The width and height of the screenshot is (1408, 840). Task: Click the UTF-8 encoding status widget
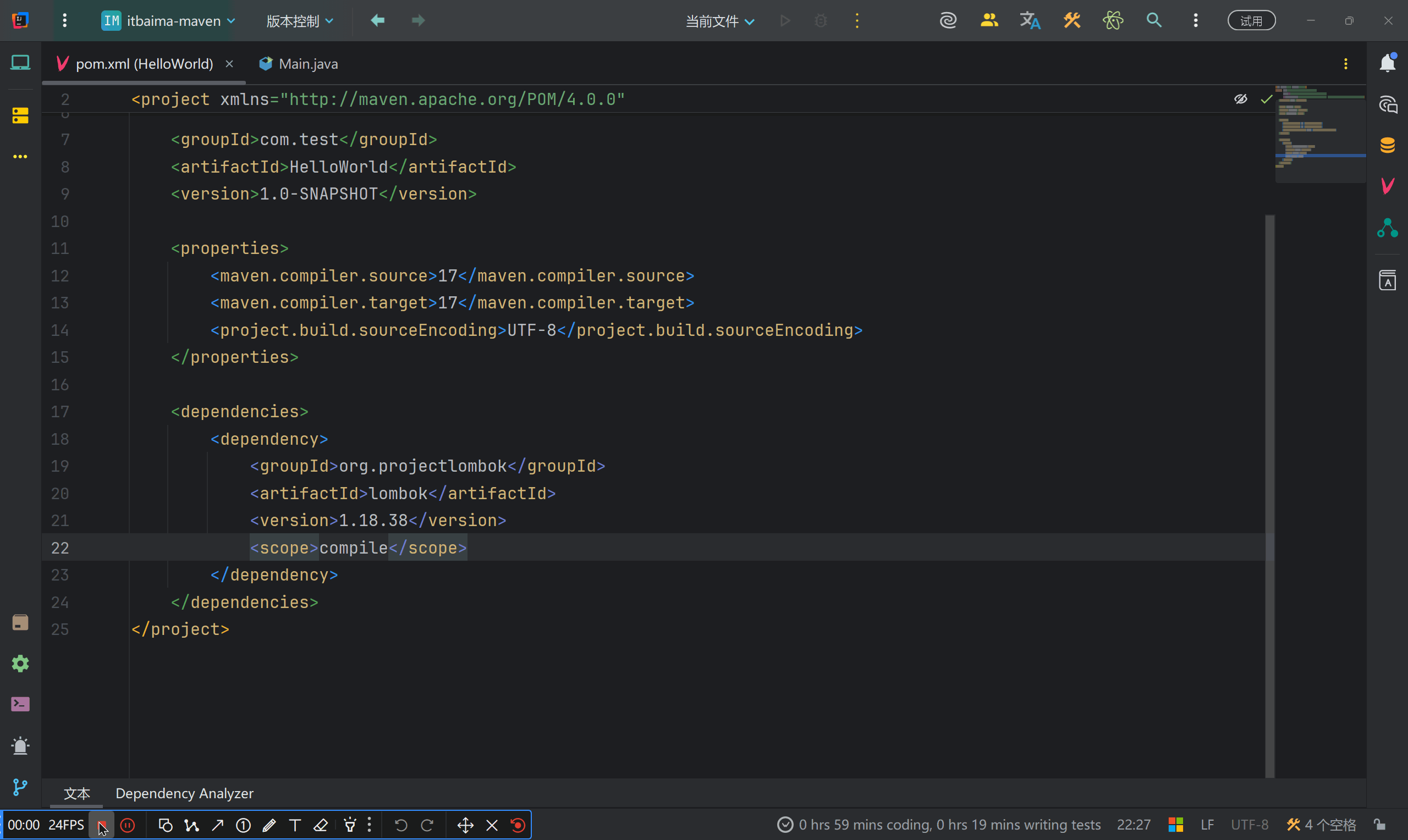[1250, 825]
